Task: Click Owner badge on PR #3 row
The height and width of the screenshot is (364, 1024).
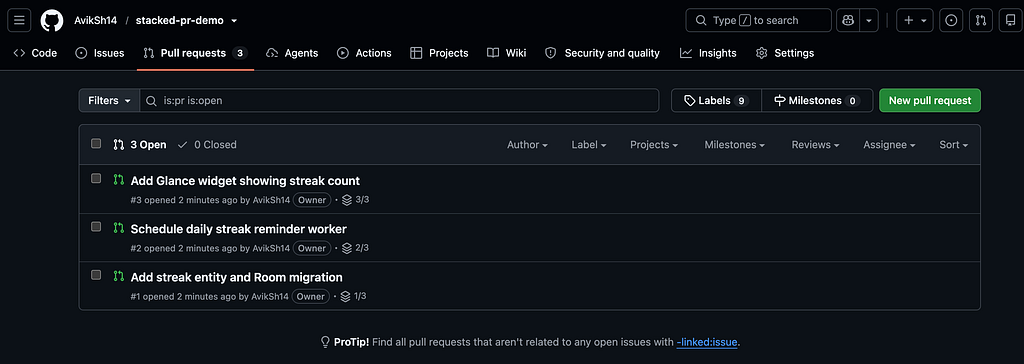Action: point(312,200)
